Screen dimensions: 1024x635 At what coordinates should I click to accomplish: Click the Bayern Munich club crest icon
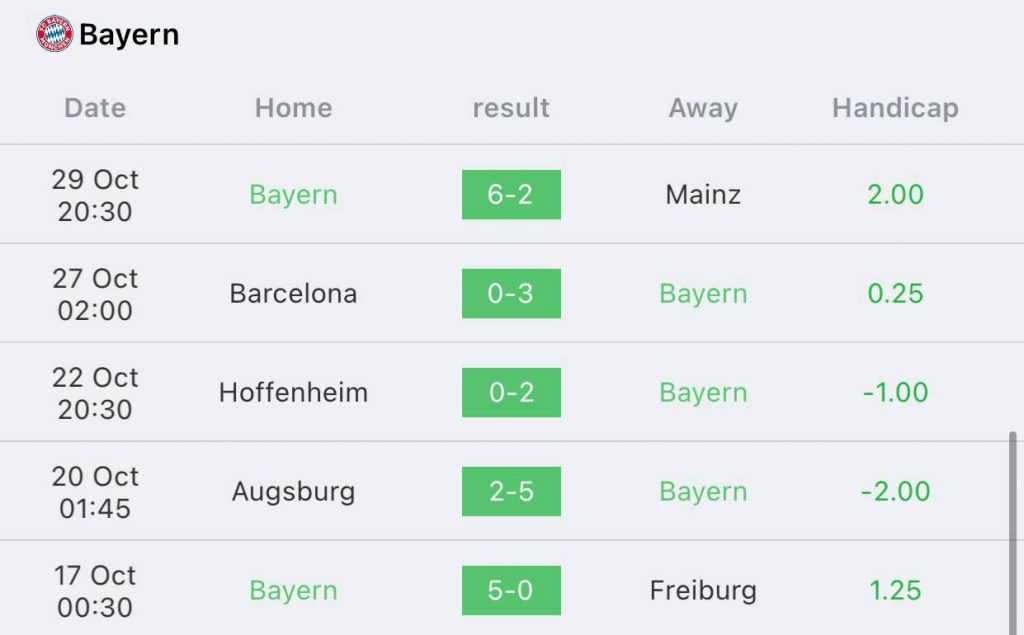(54, 33)
